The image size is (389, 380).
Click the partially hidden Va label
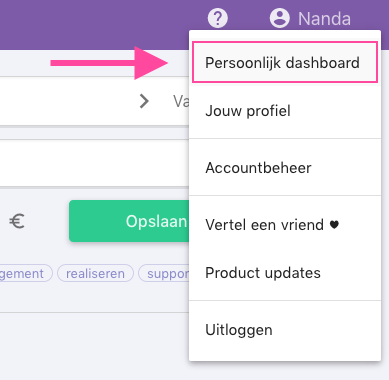[x=181, y=101]
